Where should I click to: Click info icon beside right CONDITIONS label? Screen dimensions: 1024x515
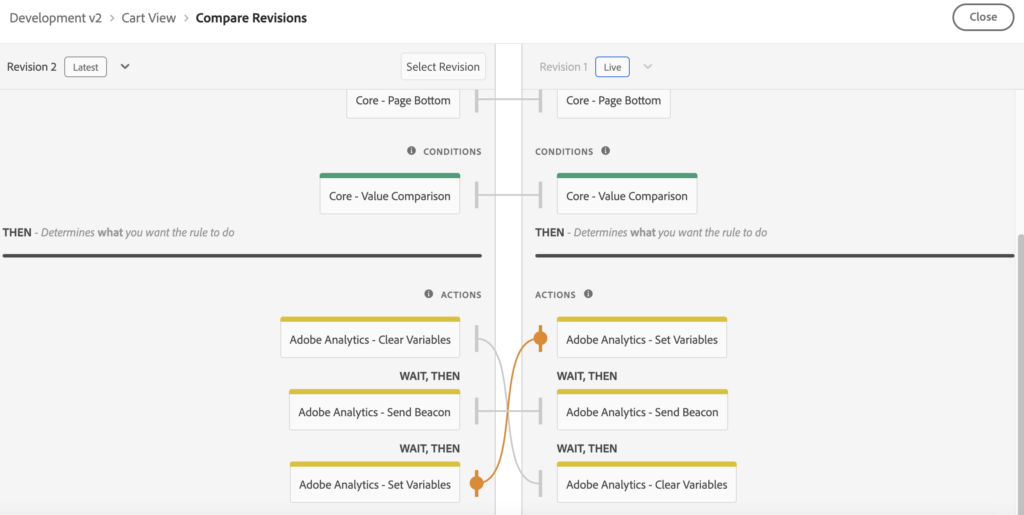tap(605, 151)
